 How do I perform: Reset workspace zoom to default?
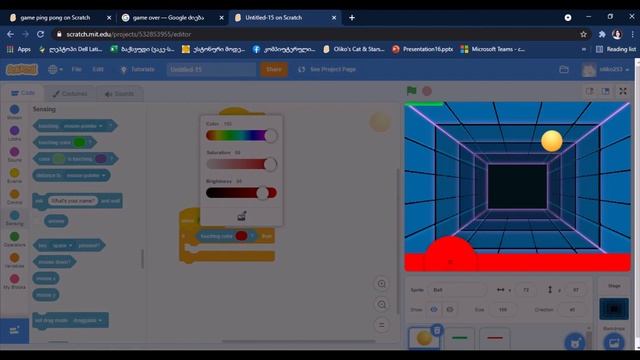(382, 325)
